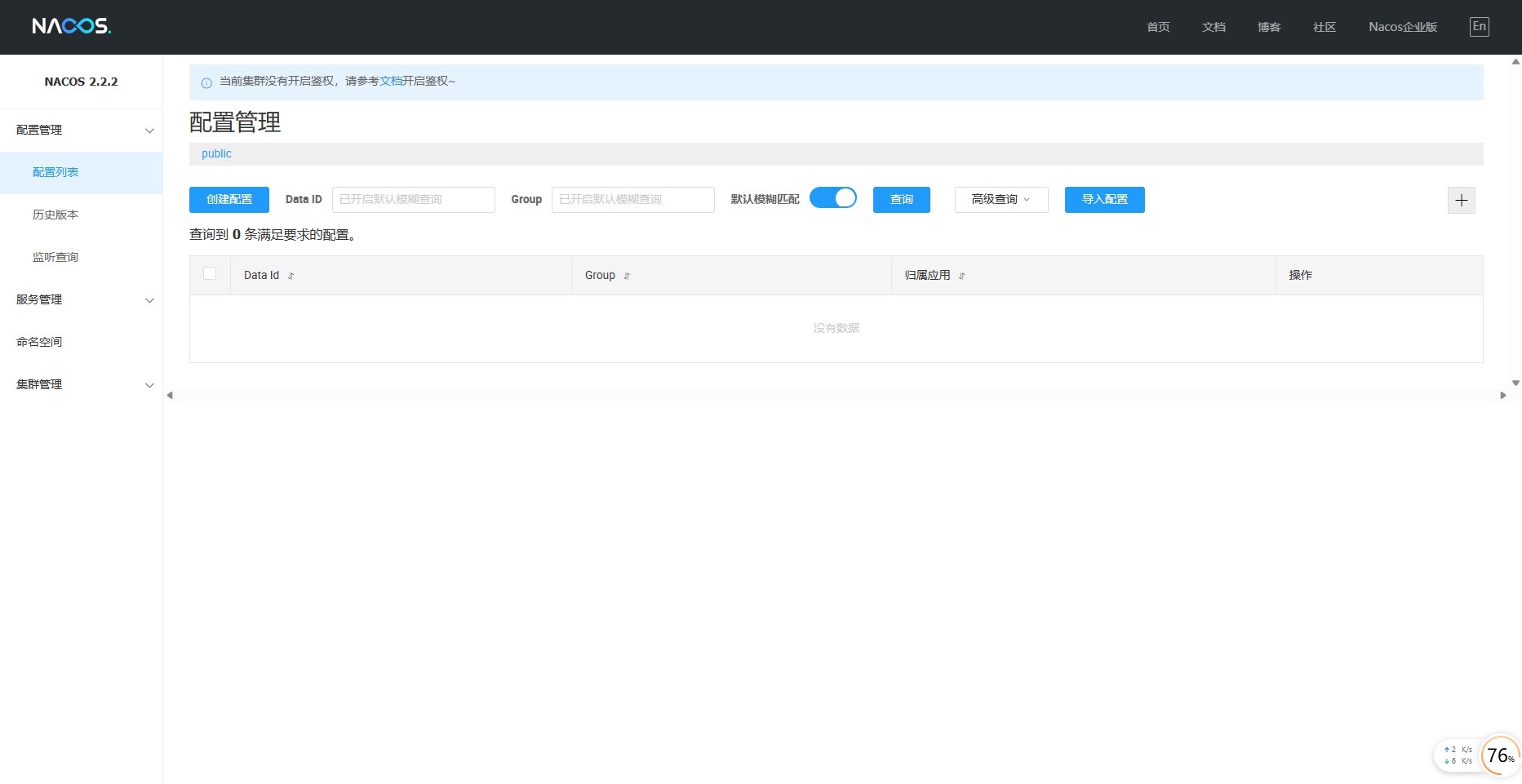Sort by Data Id column arrow
1522x784 pixels.
pyautogui.click(x=291, y=276)
